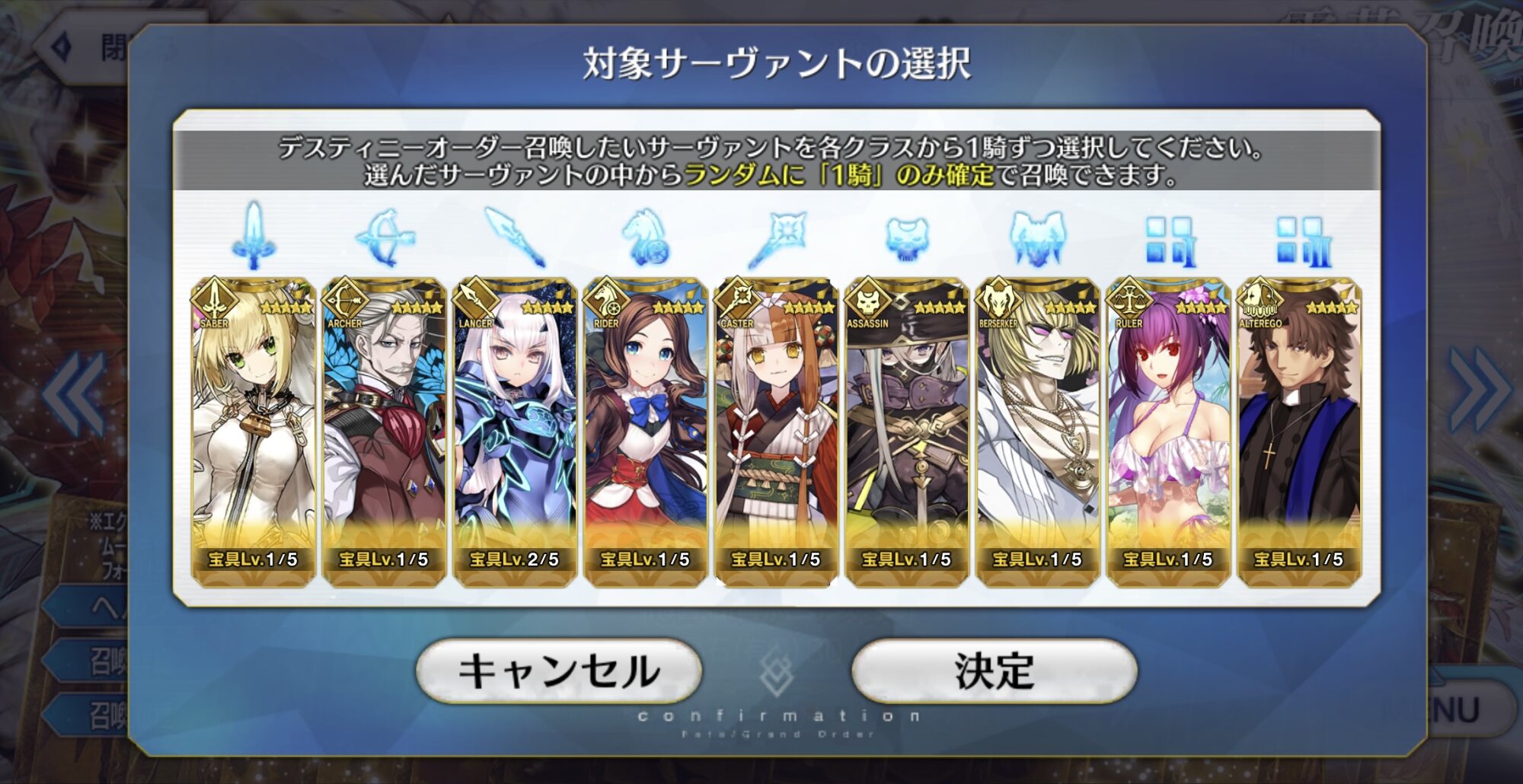The image size is (1523, 784).
Task: Confirm selection with 決定 button
Action: click(x=994, y=671)
